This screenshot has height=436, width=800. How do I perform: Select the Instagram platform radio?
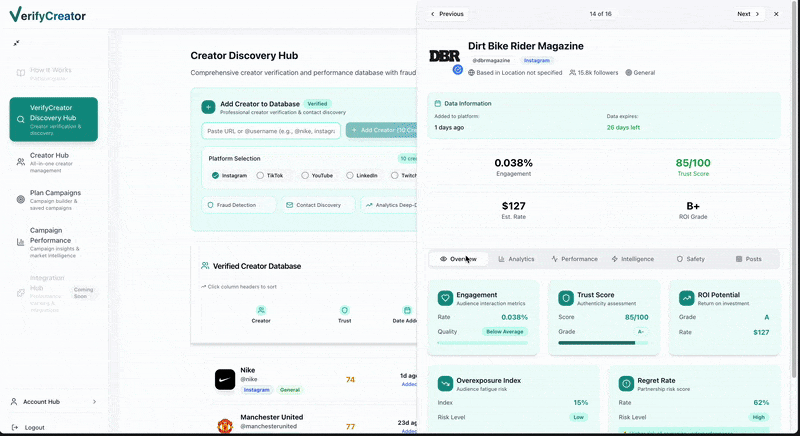point(215,175)
